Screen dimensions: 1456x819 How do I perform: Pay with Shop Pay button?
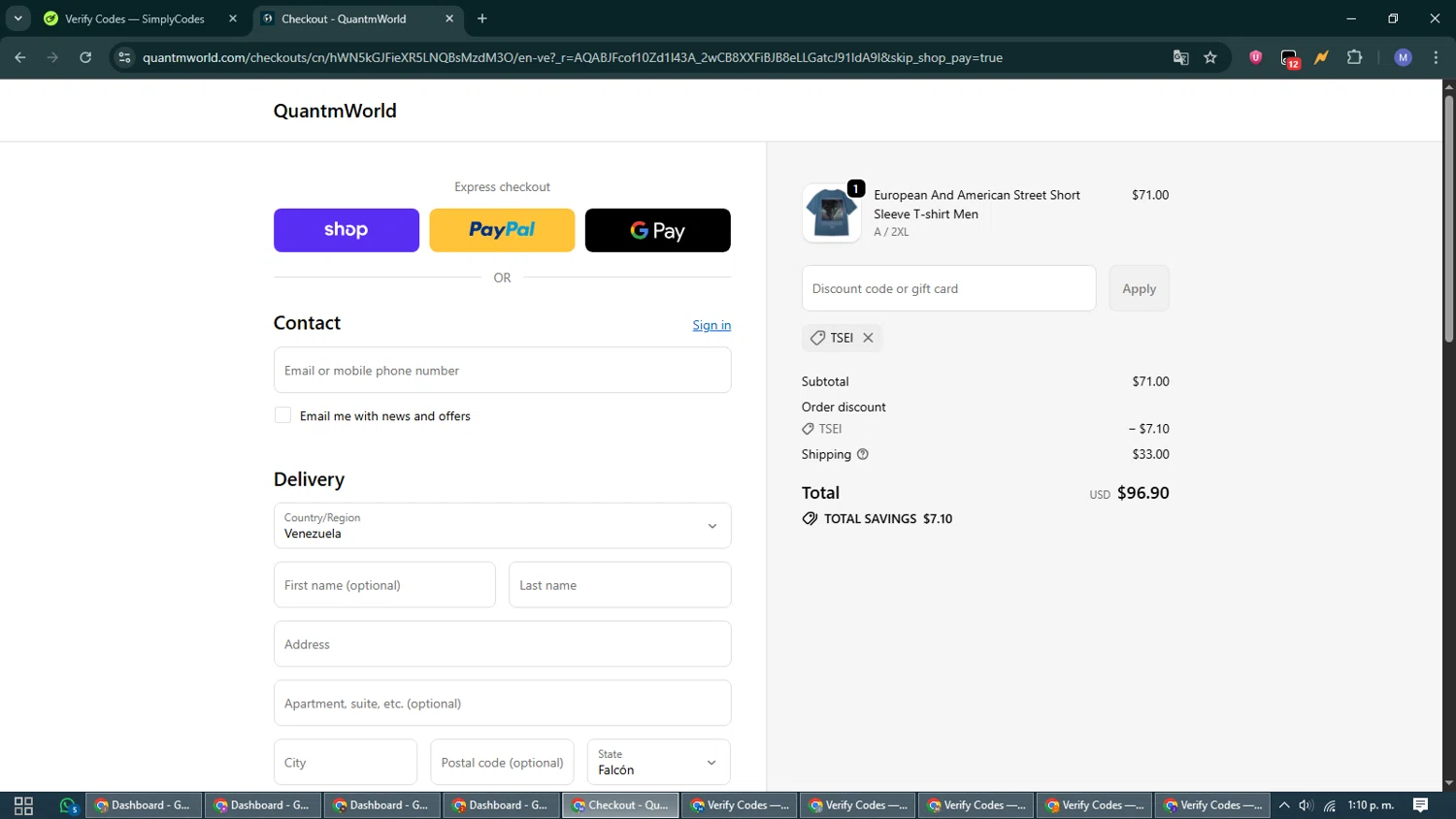(347, 230)
